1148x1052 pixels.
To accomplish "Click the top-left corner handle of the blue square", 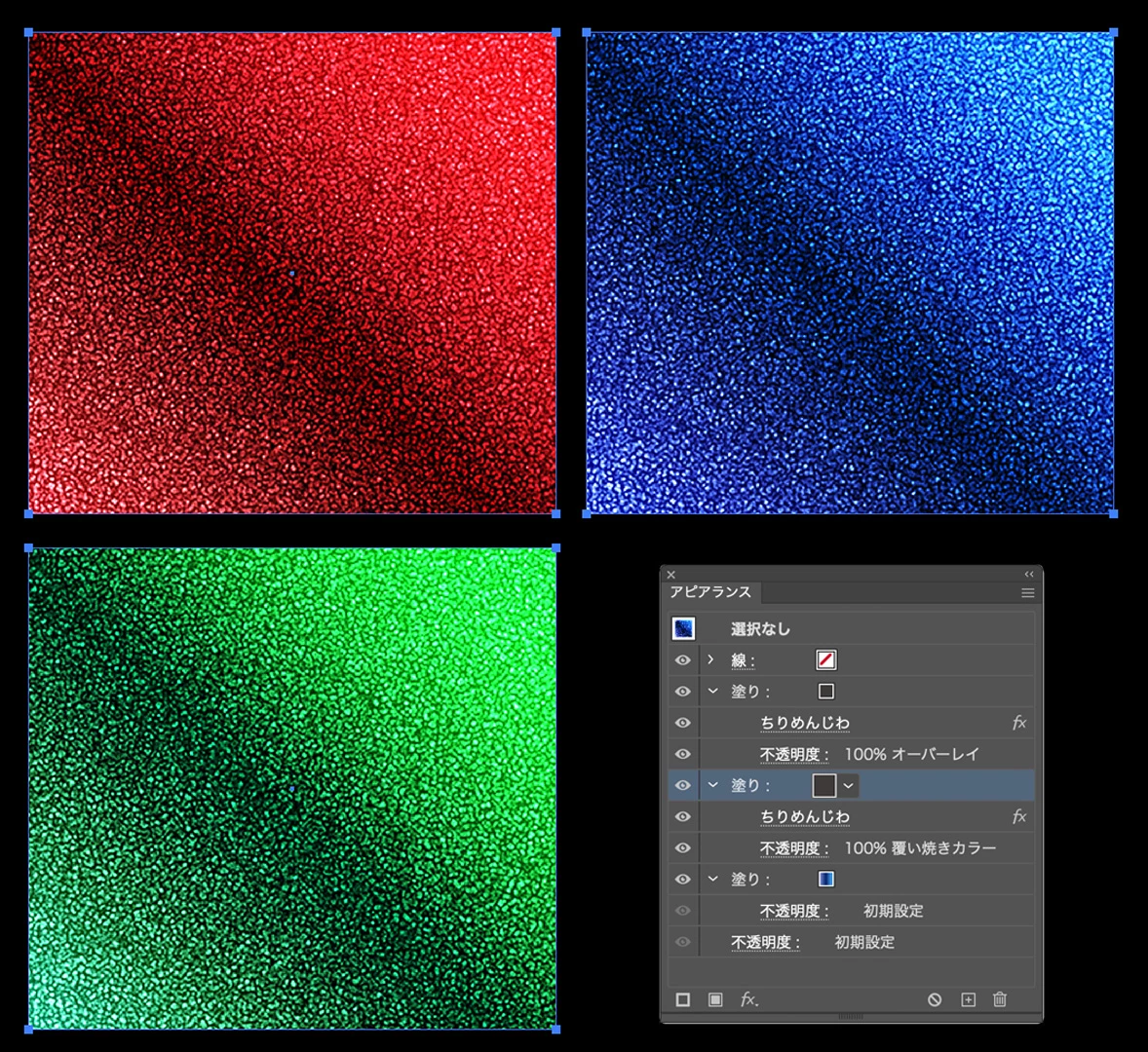I will pyautogui.click(x=586, y=32).
